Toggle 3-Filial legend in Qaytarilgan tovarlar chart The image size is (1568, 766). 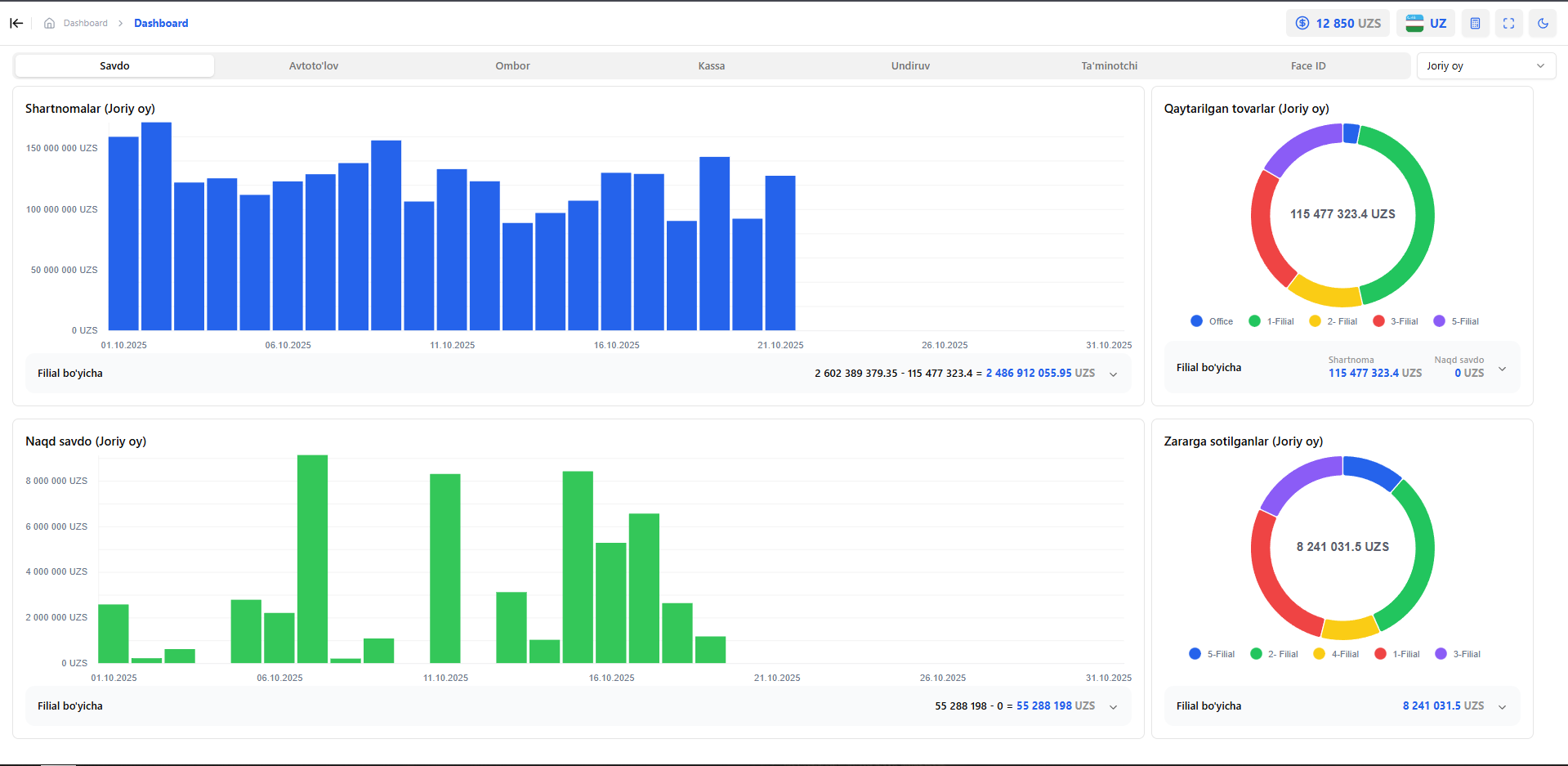click(x=1396, y=321)
